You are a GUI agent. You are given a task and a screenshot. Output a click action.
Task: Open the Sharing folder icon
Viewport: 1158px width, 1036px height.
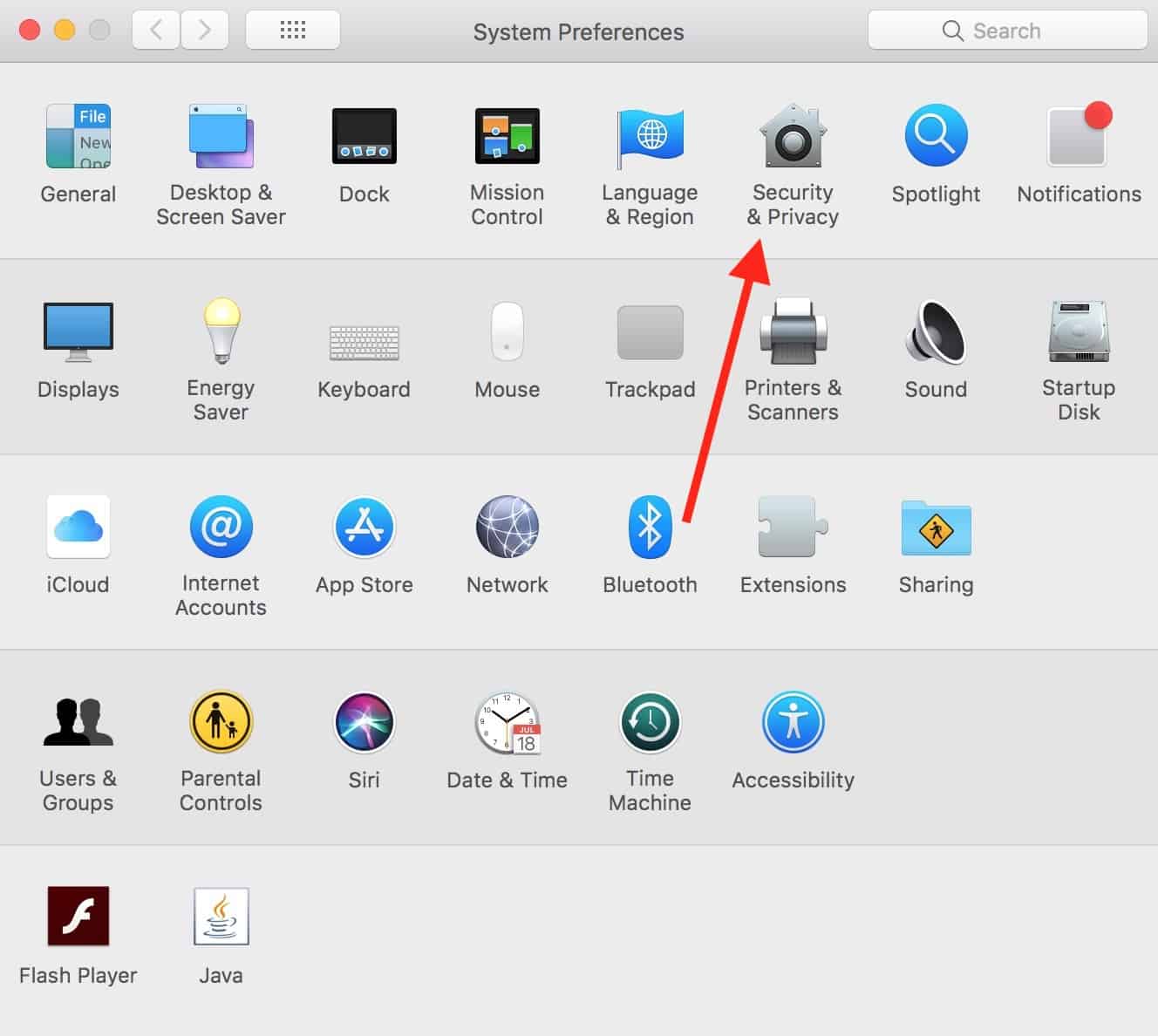coord(936,528)
